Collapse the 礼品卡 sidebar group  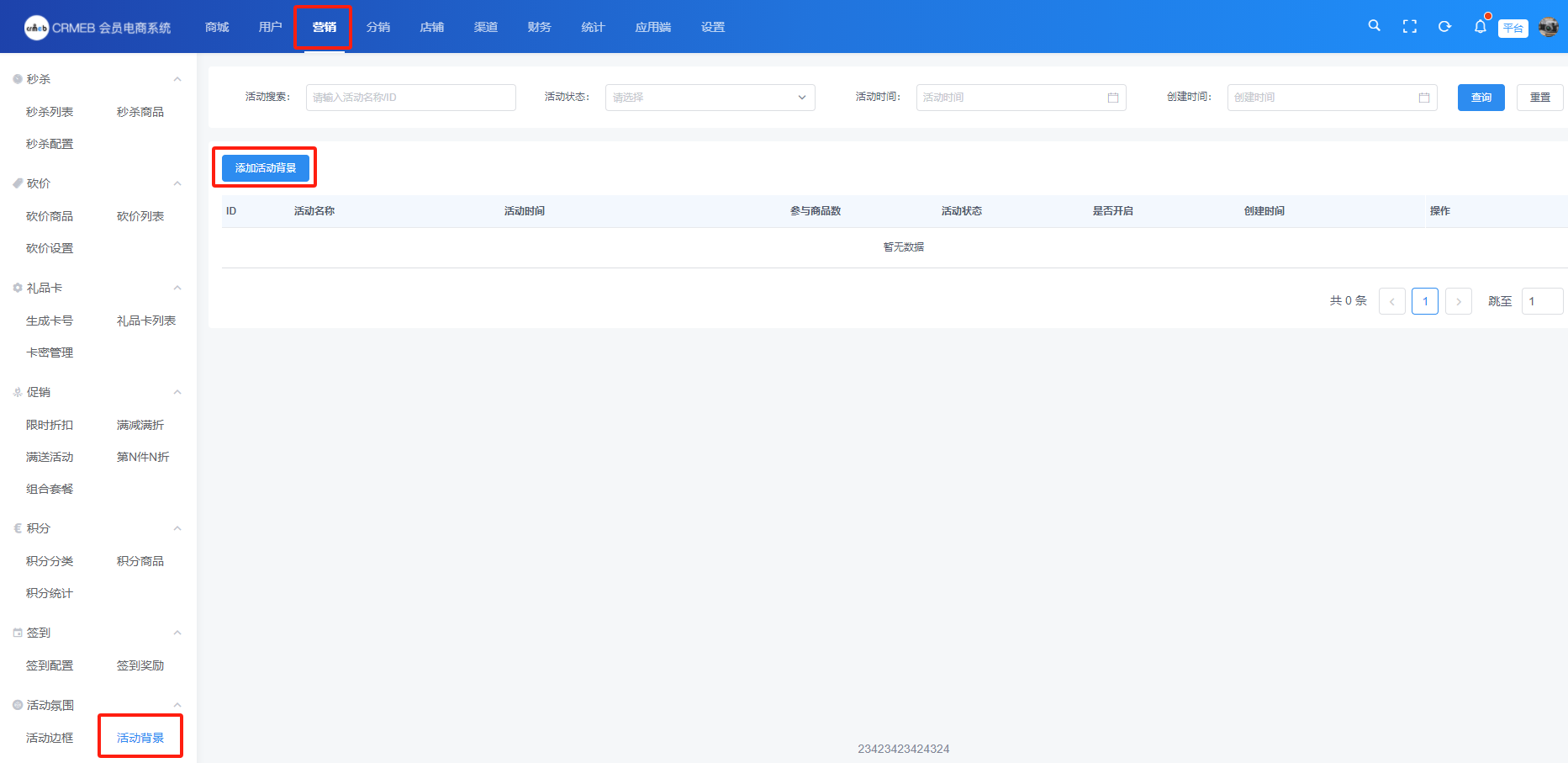177,288
